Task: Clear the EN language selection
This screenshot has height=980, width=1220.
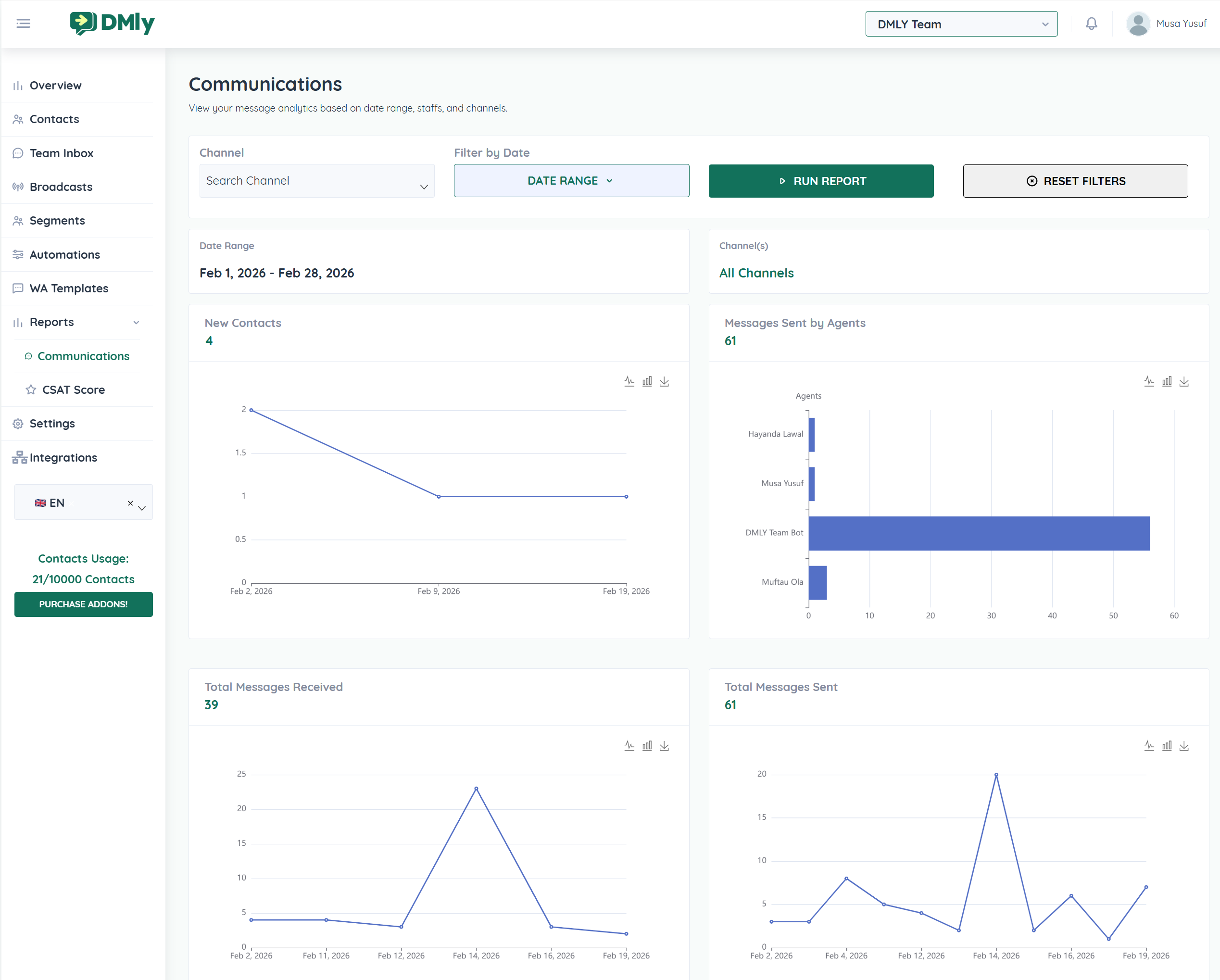Action: [x=130, y=503]
